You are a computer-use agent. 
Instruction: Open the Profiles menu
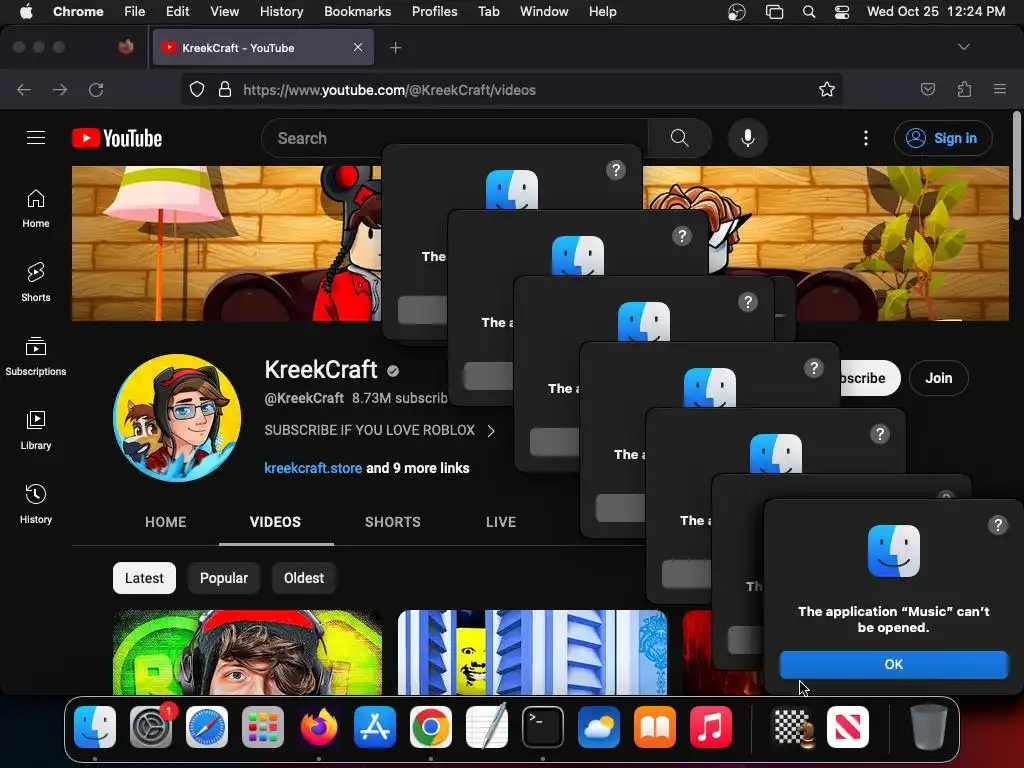[434, 12]
